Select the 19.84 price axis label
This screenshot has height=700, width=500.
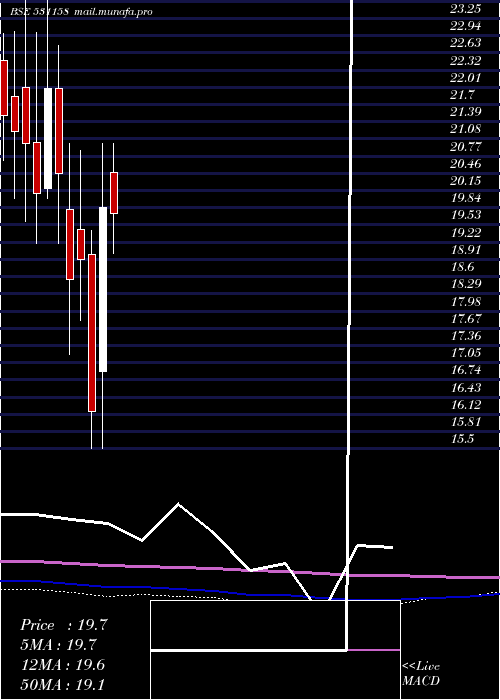pyautogui.click(x=465, y=198)
